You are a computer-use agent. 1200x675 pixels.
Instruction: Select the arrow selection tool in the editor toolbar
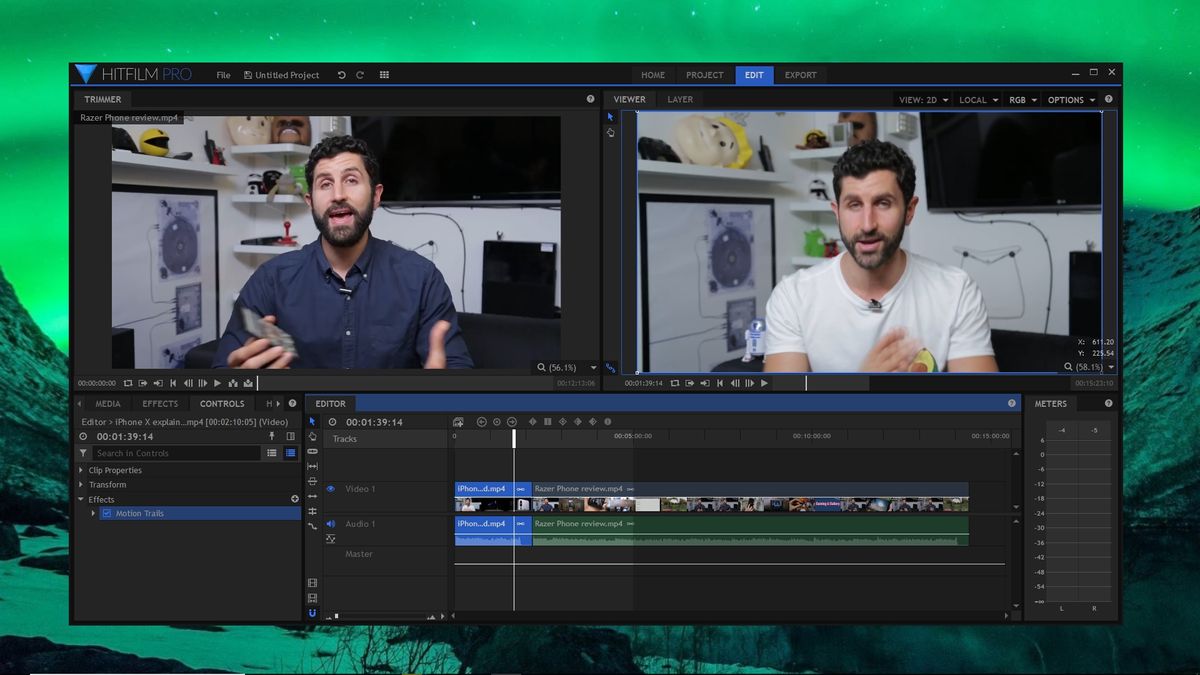(x=312, y=423)
